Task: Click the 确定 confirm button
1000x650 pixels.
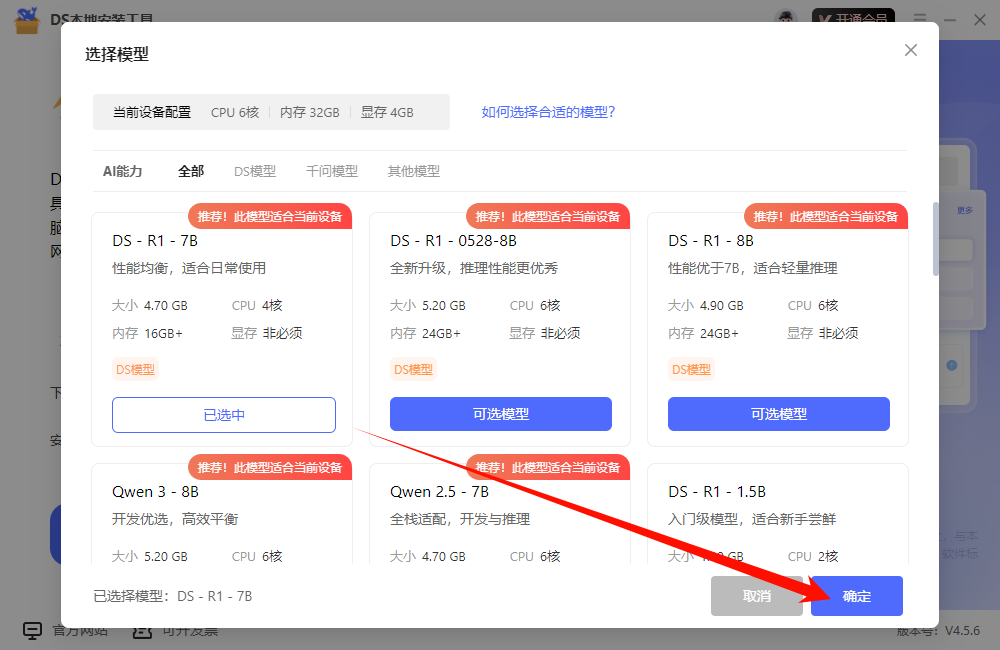Action: pyautogui.click(x=857, y=596)
